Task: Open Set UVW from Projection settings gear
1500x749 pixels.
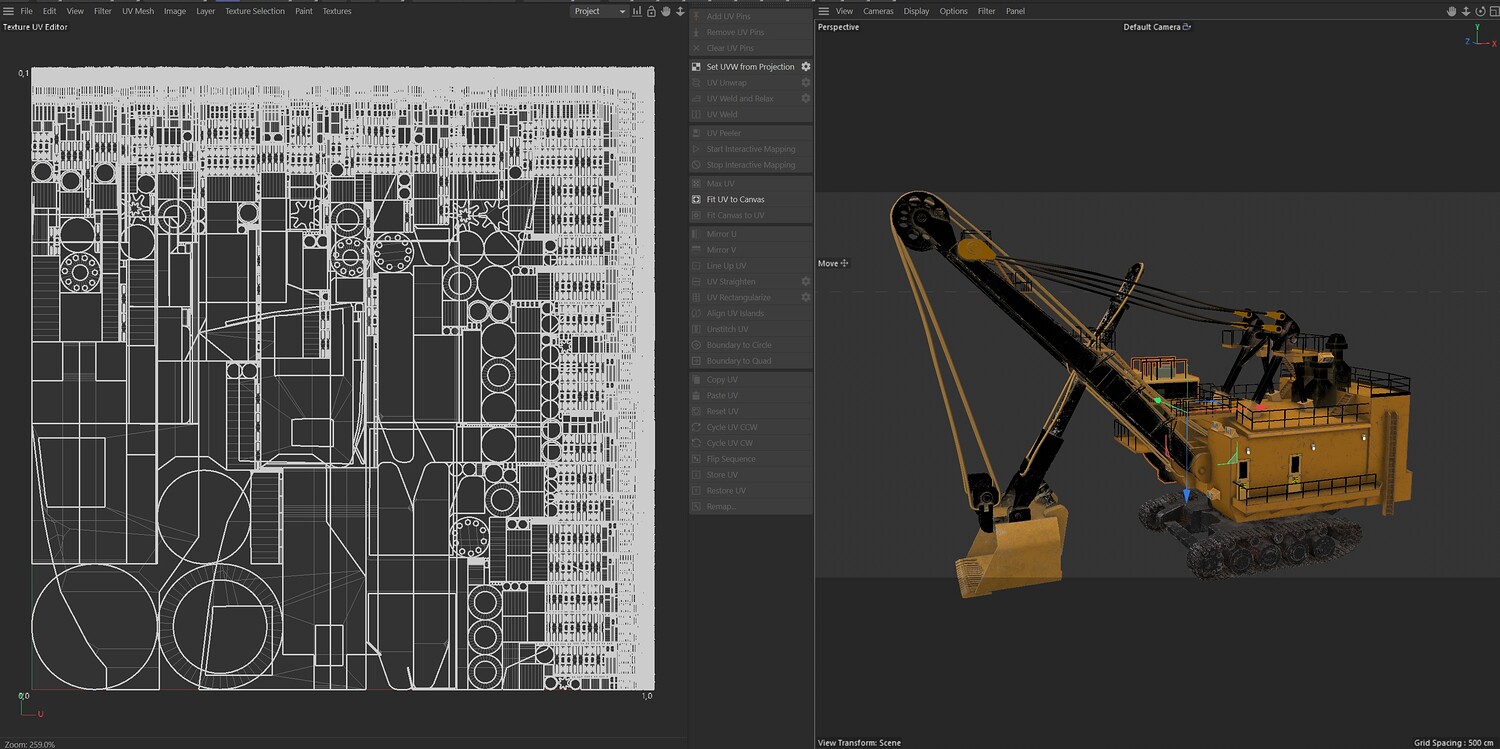Action: tap(806, 67)
